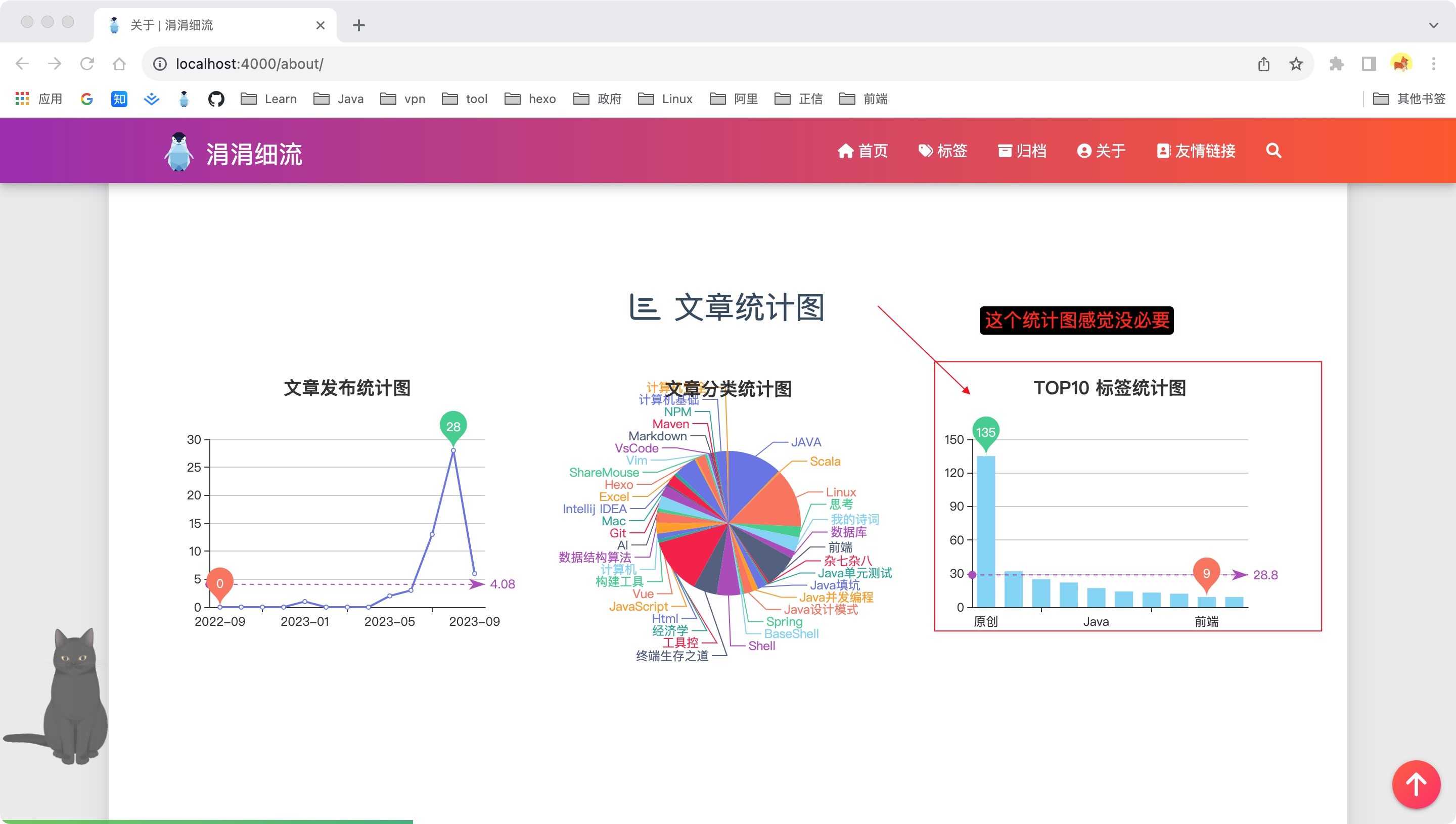The image size is (1456, 824).
Task: Expand the tab search chevron
Action: click(1433, 25)
